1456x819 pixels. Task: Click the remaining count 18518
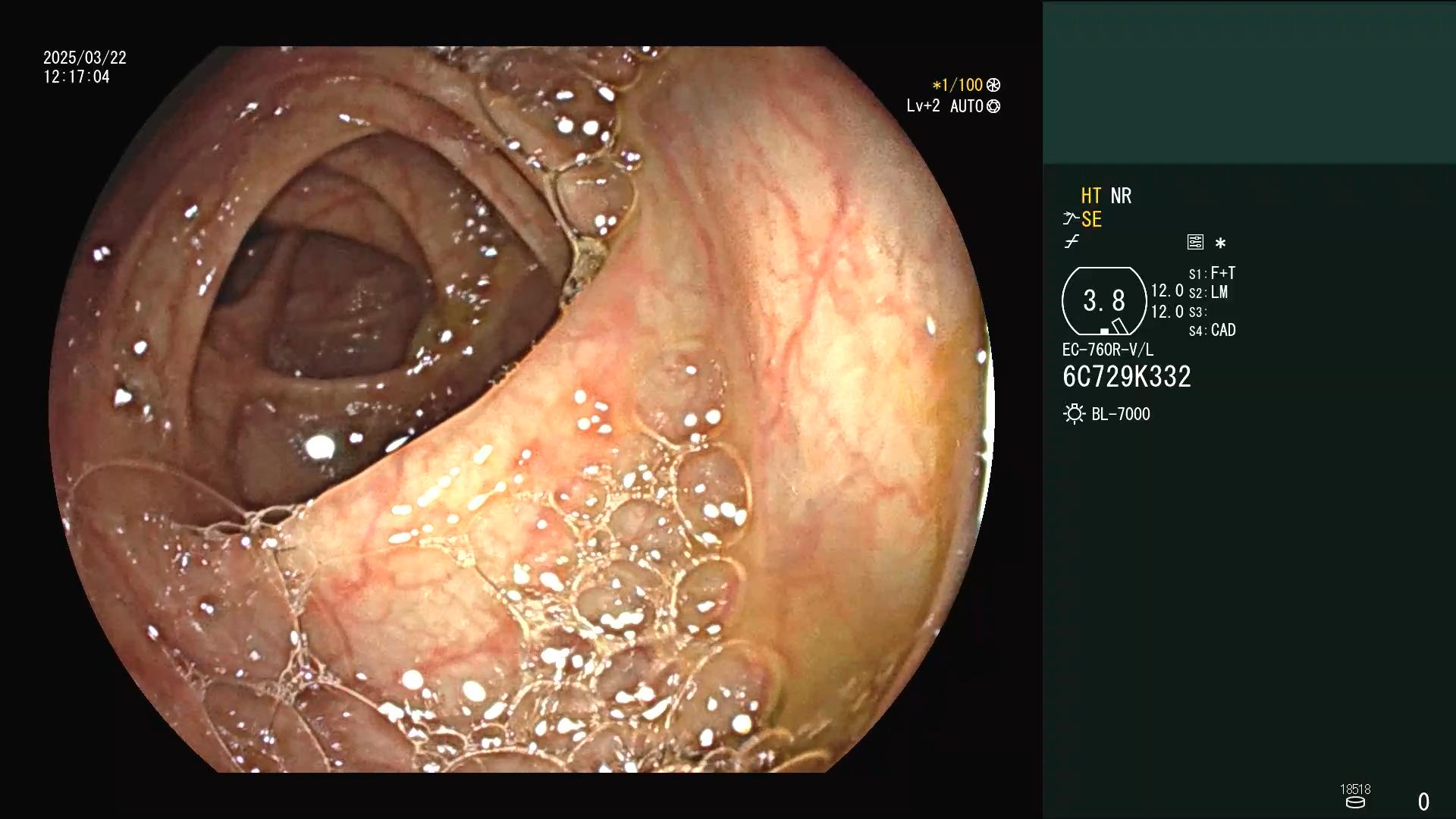point(1355,789)
